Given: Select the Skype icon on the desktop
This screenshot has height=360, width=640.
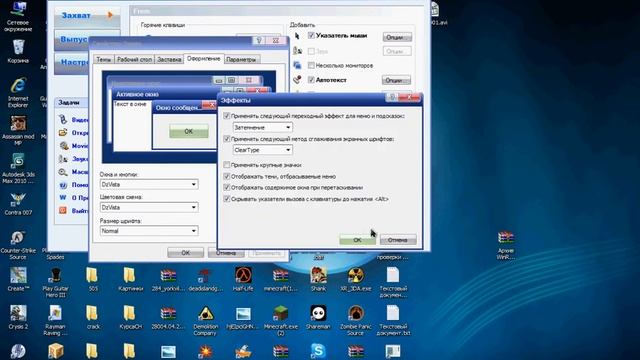Looking at the screenshot, I should [318, 351].
